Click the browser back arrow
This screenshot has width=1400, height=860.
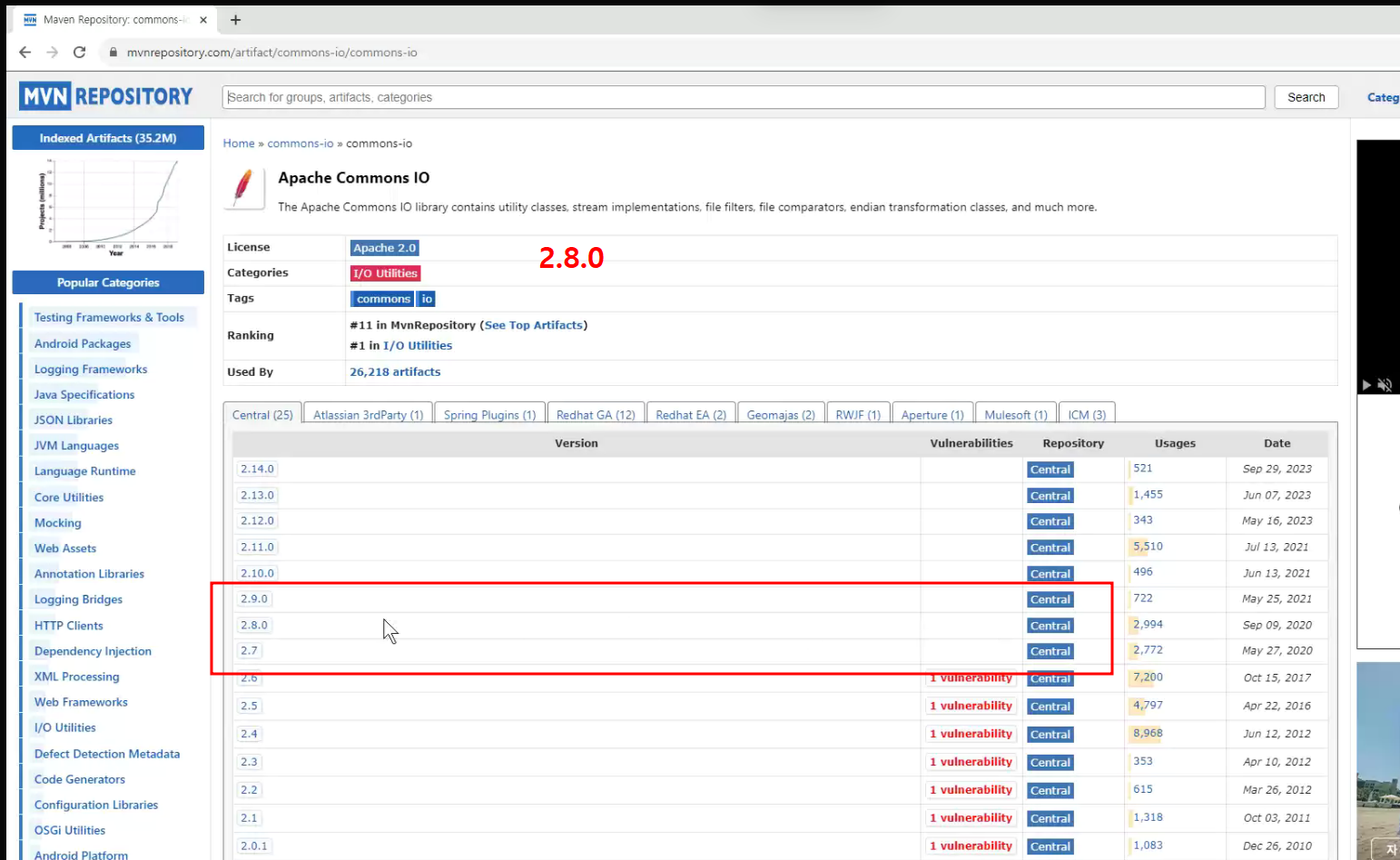[x=25, y=53]
